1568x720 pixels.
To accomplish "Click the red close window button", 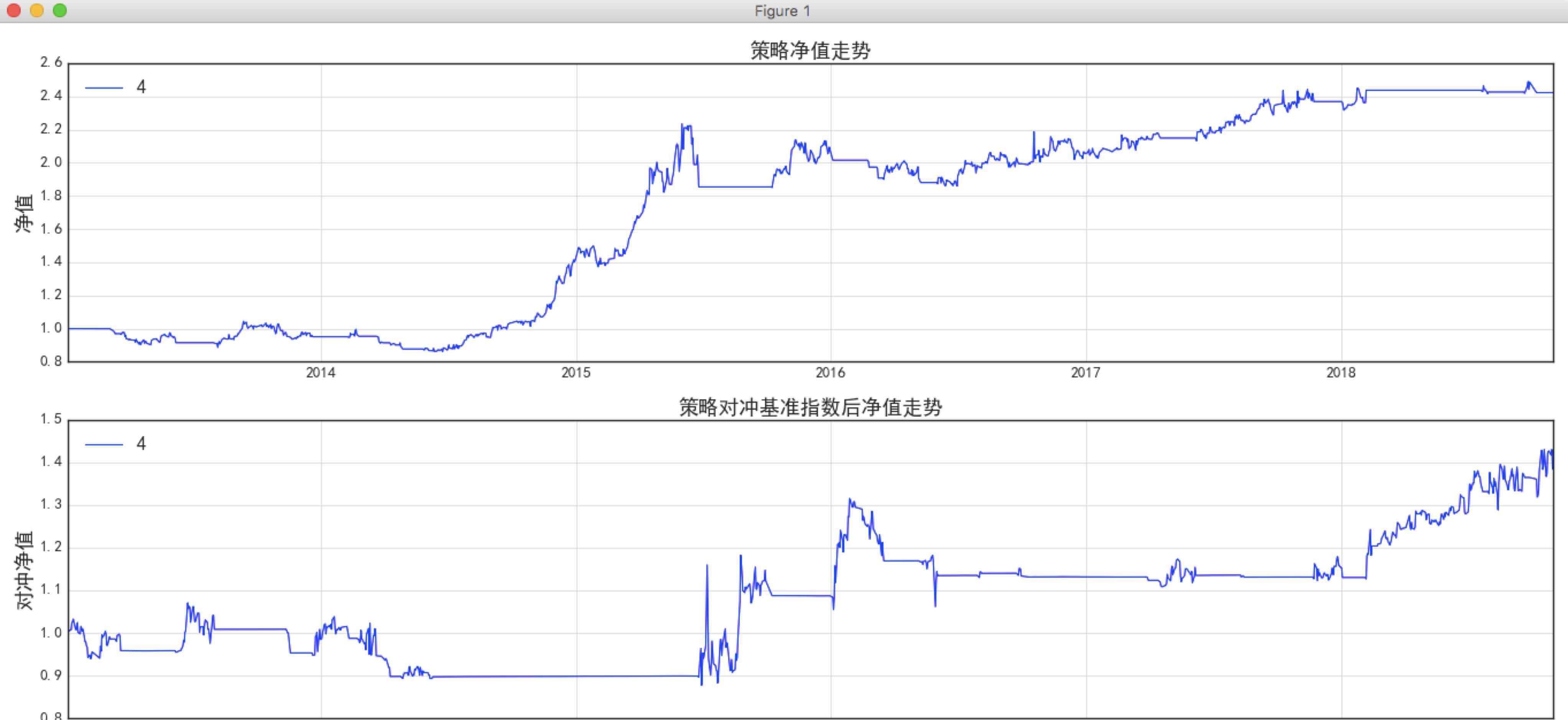I will click(x=13, y=10).
